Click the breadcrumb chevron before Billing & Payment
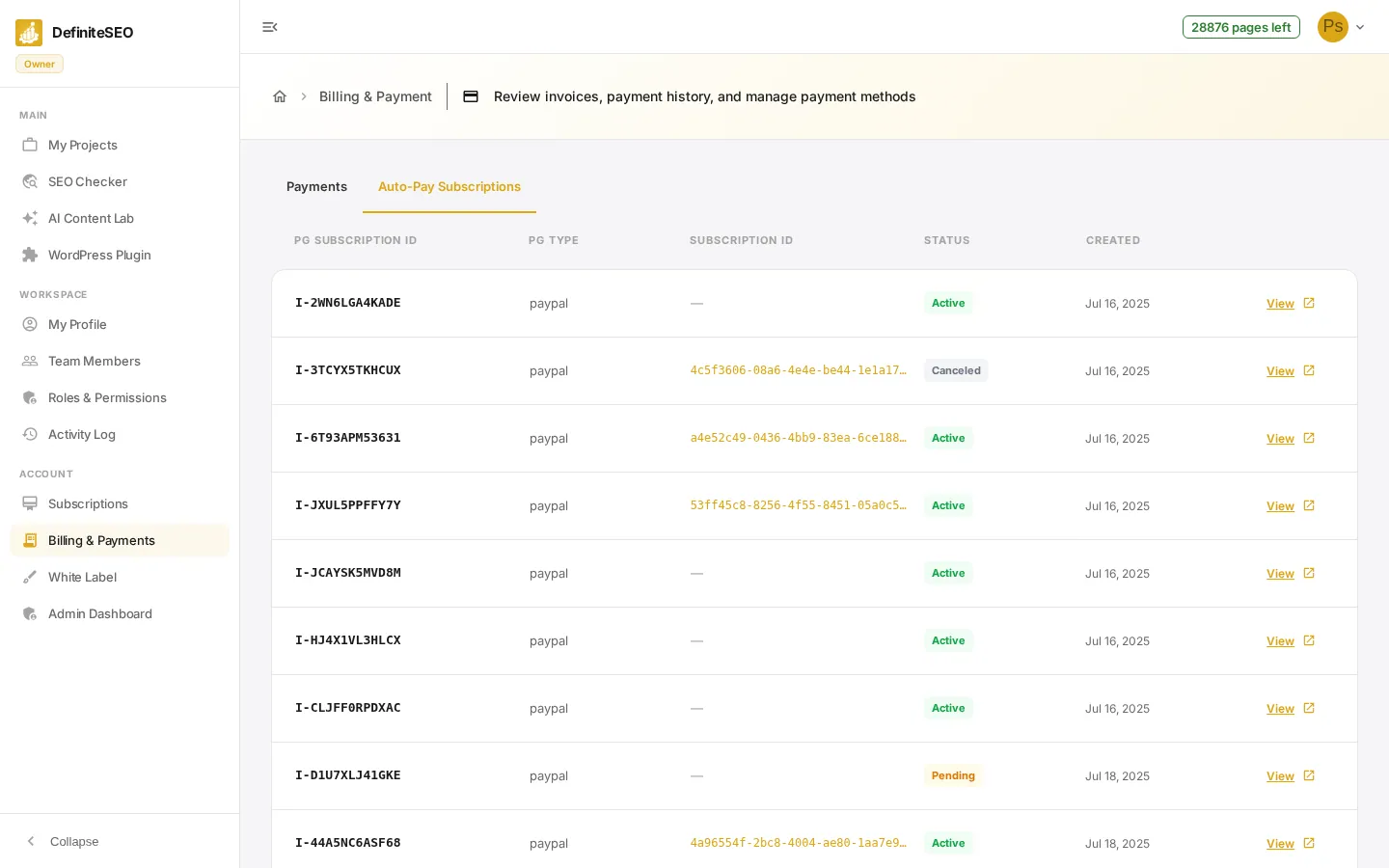The width and height of the screenshot is (1389, 868). click(x=304, y=96)
